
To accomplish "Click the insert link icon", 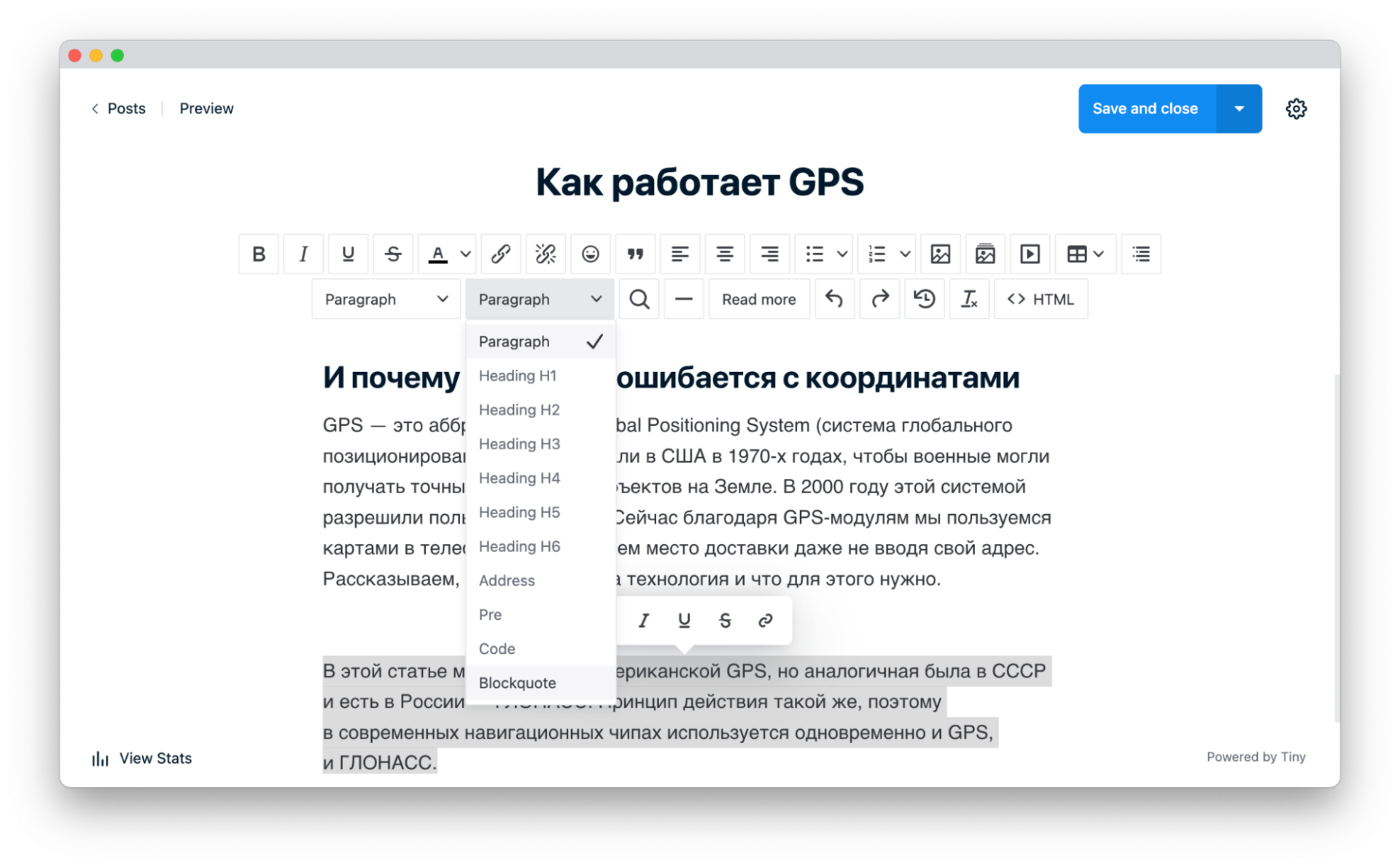I will [x=500, y=254].
